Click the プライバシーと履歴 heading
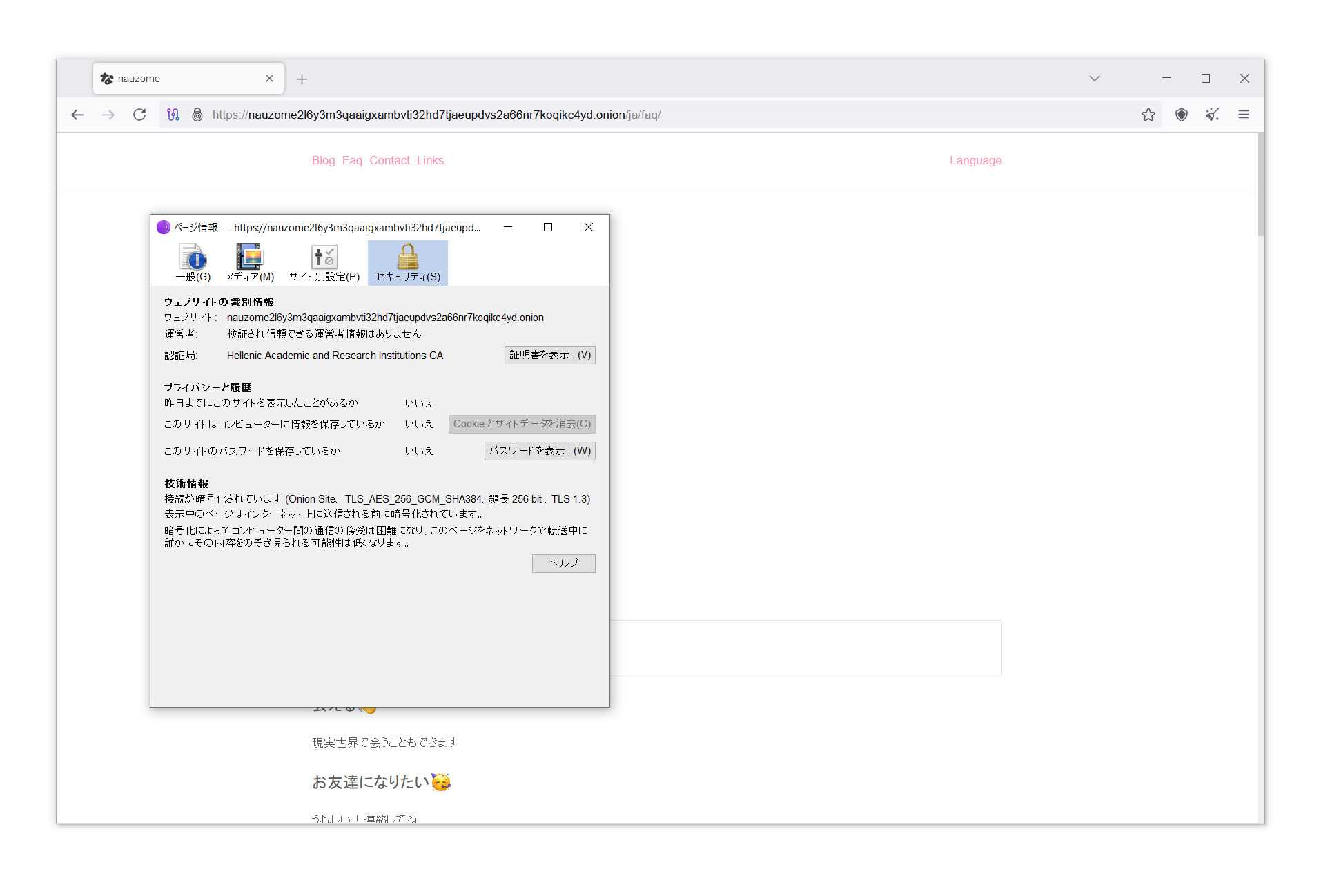The width and height of the screenshot is (1330, 896). [208, 387]
